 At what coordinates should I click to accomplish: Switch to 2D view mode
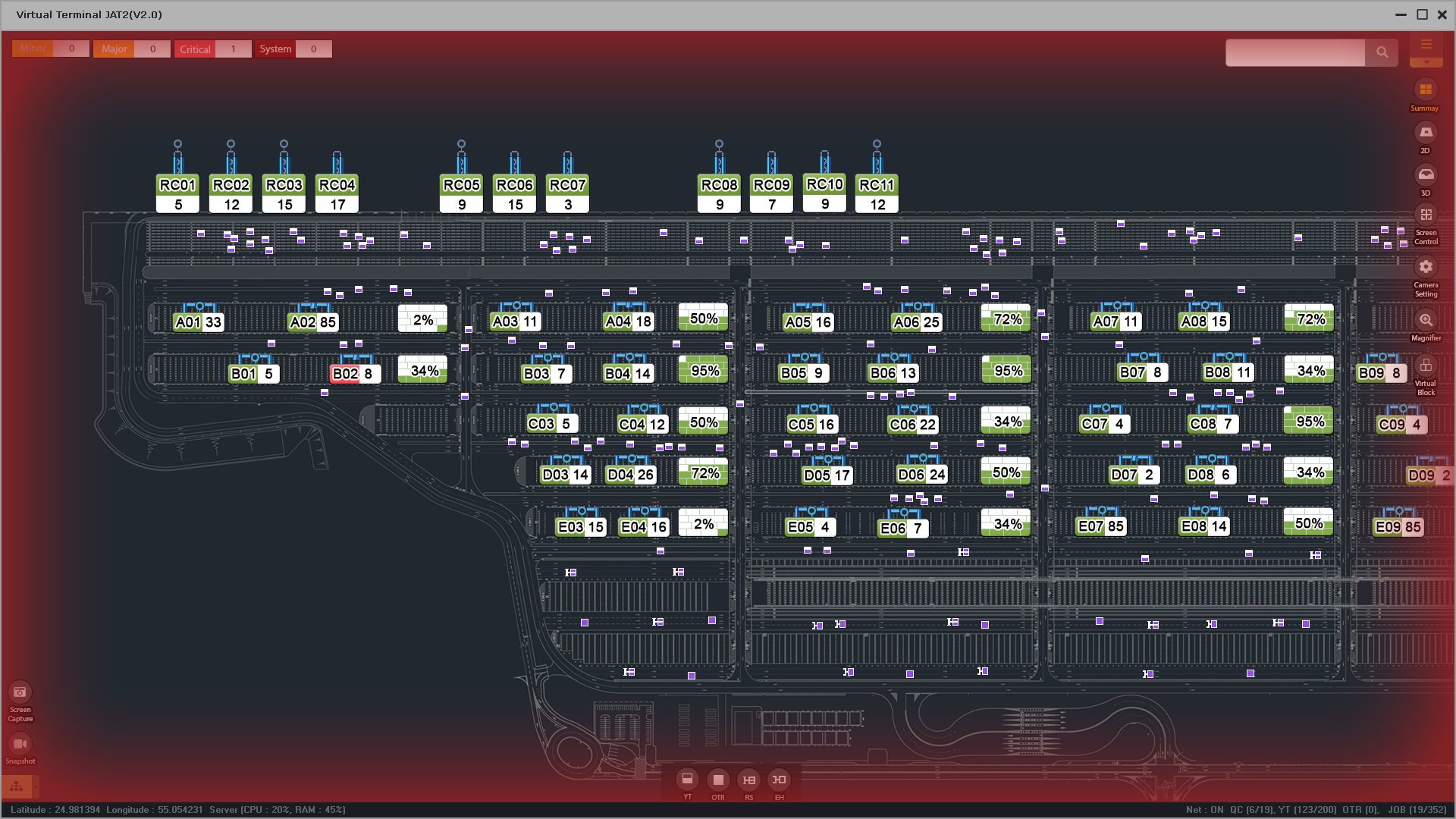[1426, 133]
